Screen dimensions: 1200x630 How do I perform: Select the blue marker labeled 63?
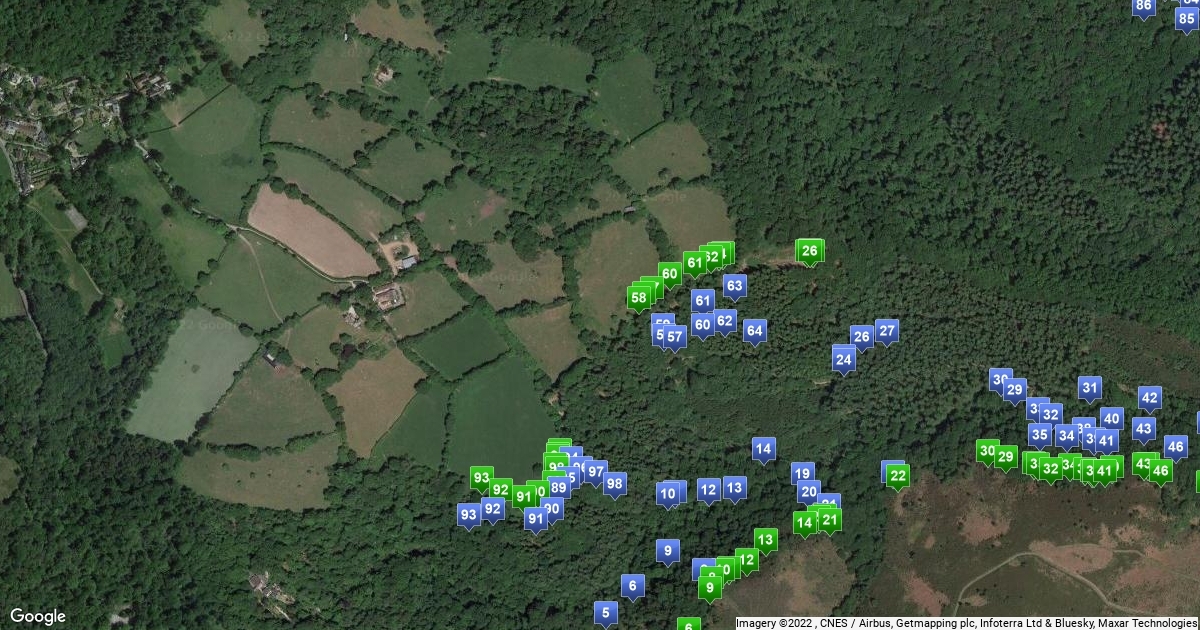734,287
